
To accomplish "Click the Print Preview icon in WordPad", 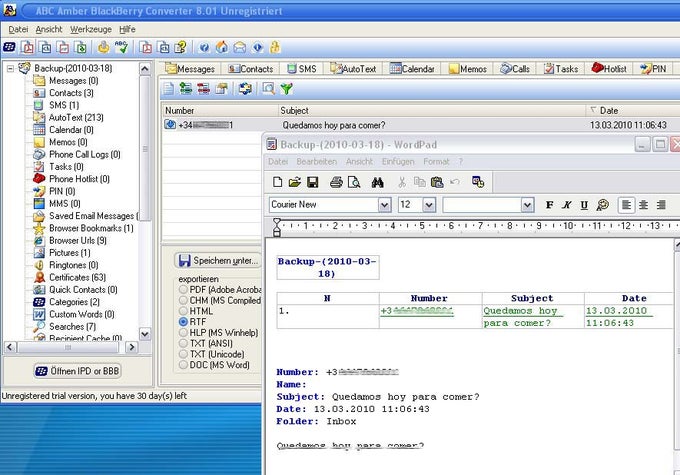I will tap(354, 182).
